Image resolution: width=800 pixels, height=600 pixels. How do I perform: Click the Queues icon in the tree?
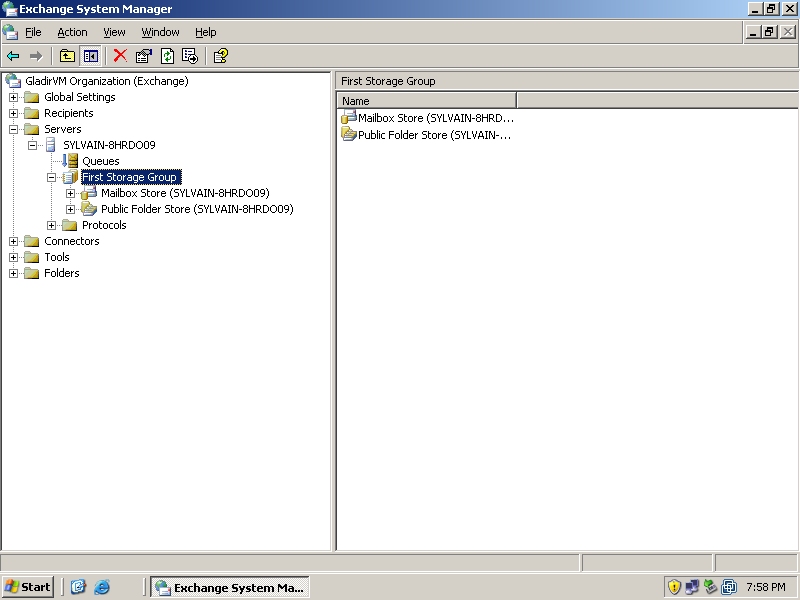tap(70, 161)
